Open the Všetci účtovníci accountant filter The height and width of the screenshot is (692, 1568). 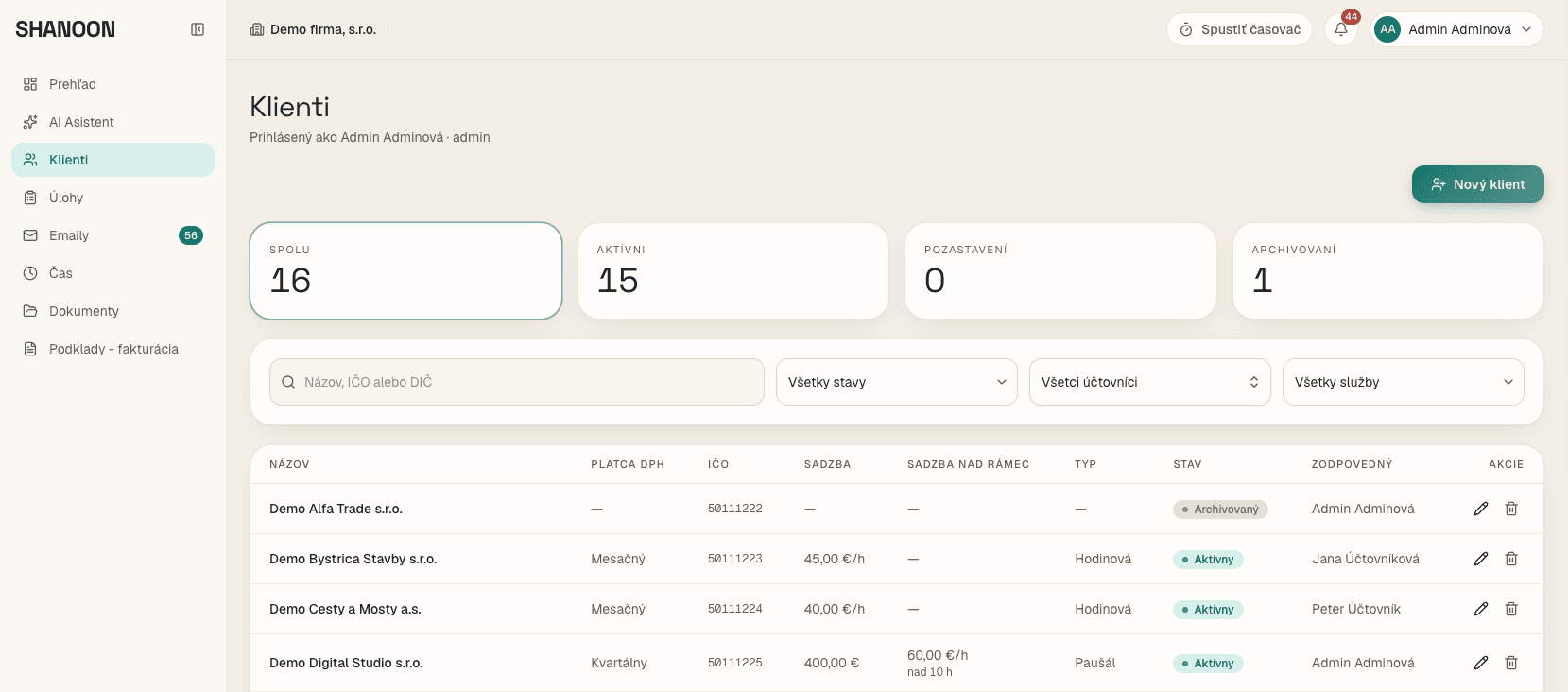pos(1150,382)
